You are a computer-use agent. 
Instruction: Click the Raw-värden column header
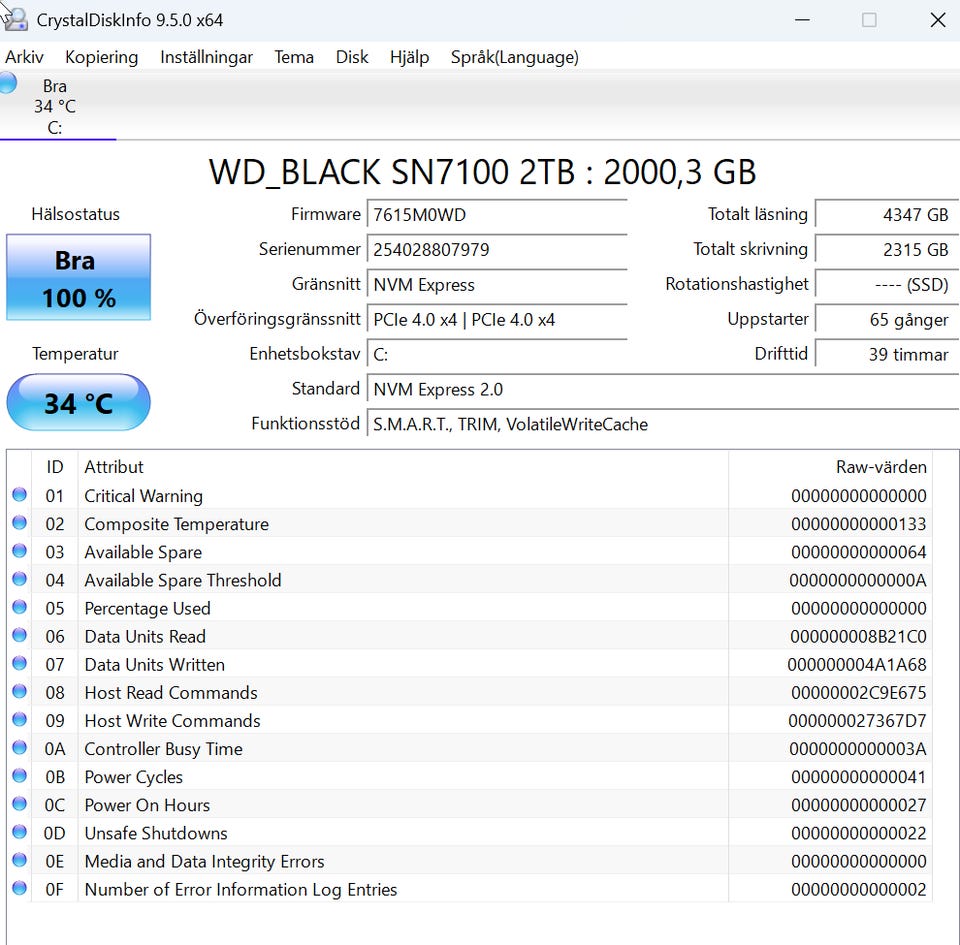tap(880, 467)
